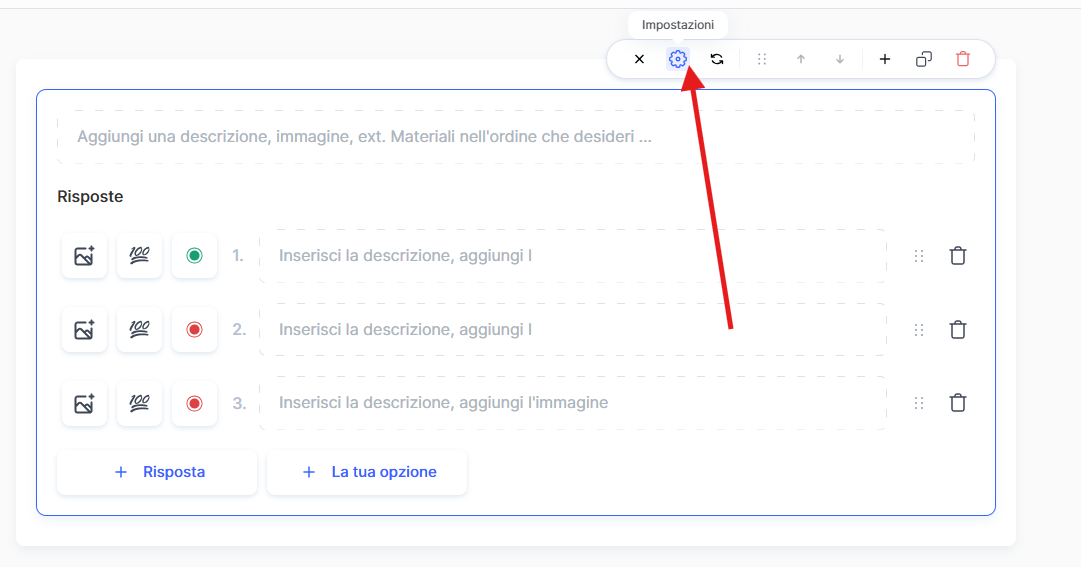Viewport: 1081px width, 567px height.
Task: Click the Risposta add answer button
Action: pyautogui.click(x=157, y=472)
